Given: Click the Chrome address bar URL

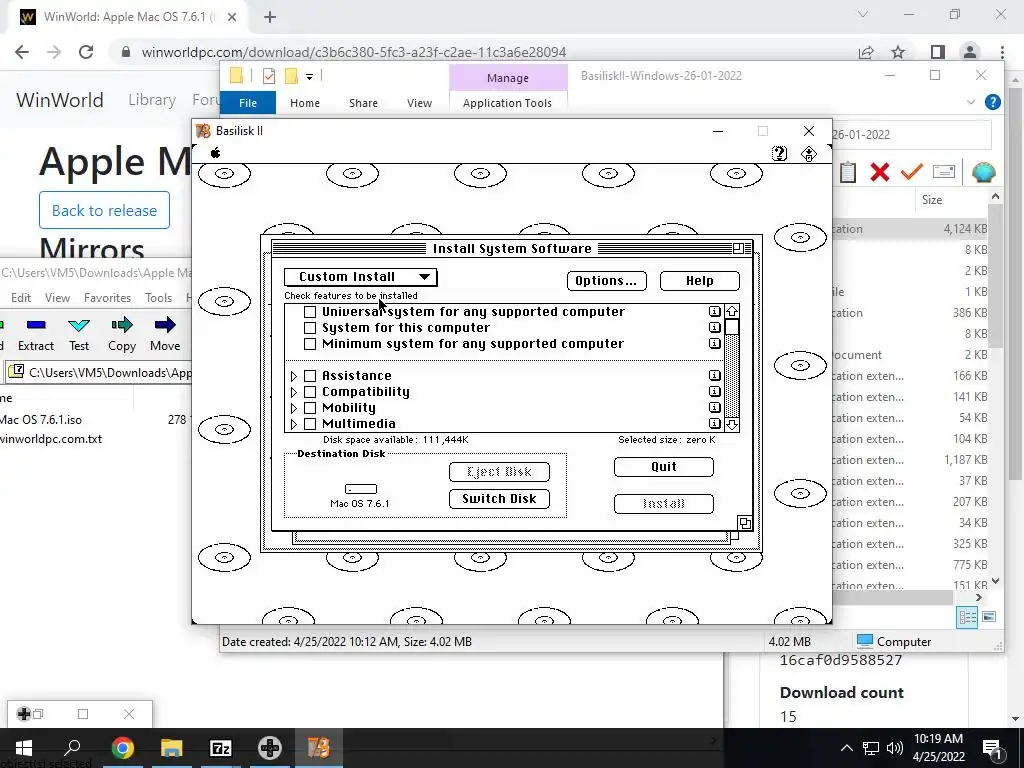Looking at the screenshot, I should pos(354,52).
